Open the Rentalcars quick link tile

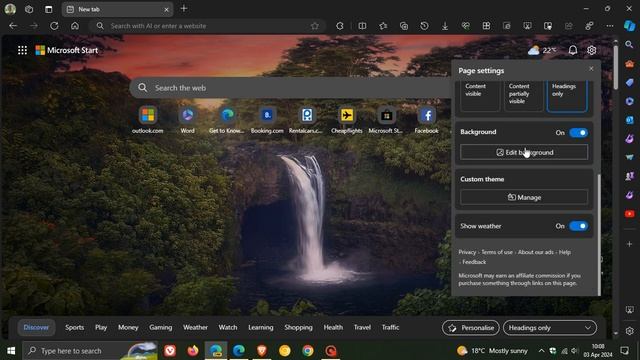(307, 120)
